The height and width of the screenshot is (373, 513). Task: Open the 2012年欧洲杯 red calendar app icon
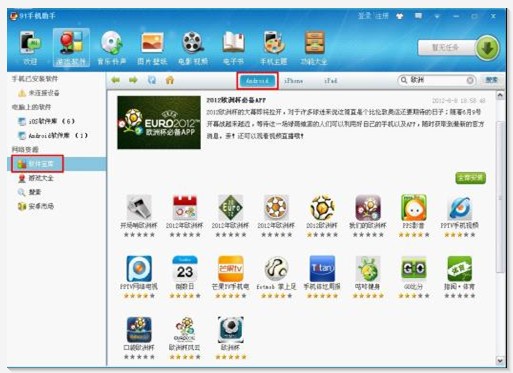(185, 207)
